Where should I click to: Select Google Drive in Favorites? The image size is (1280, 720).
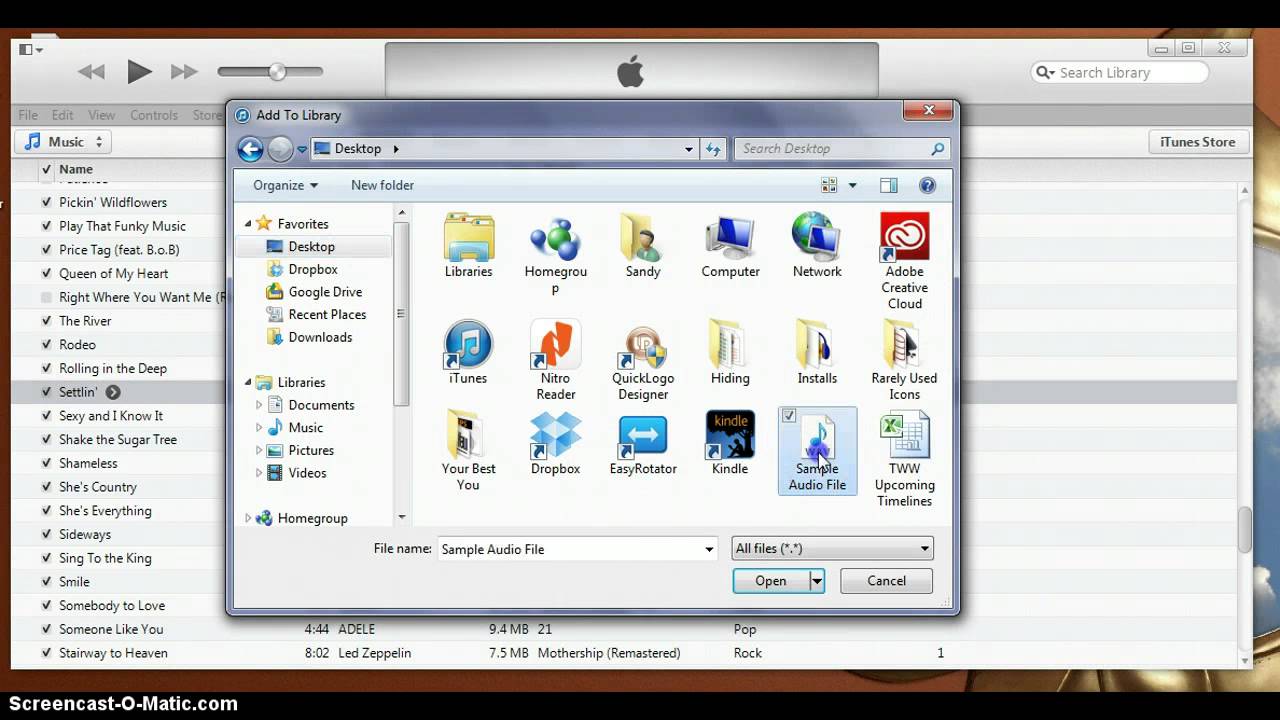click(325, 292)
